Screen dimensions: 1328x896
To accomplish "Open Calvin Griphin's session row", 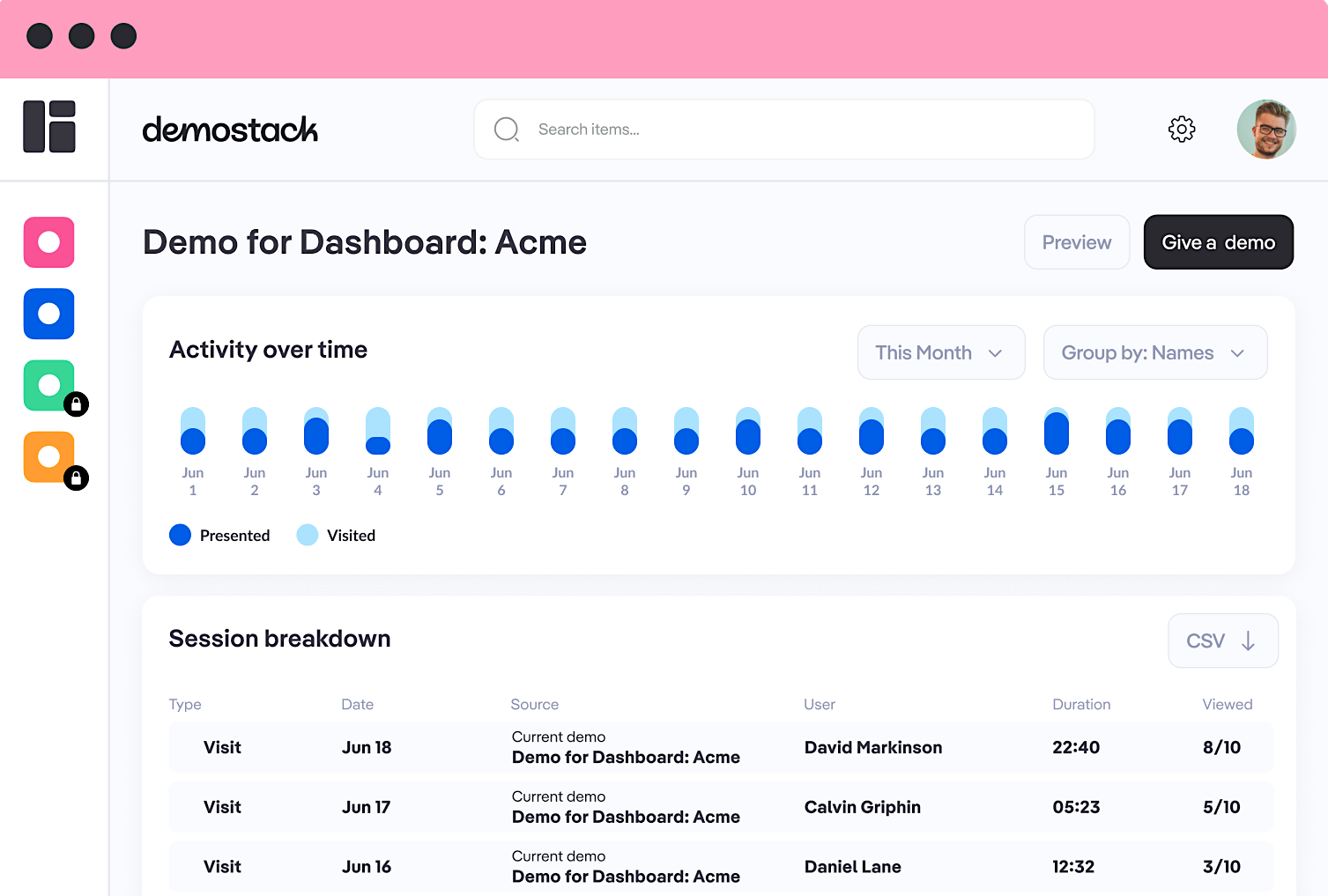I will (721, 807).
